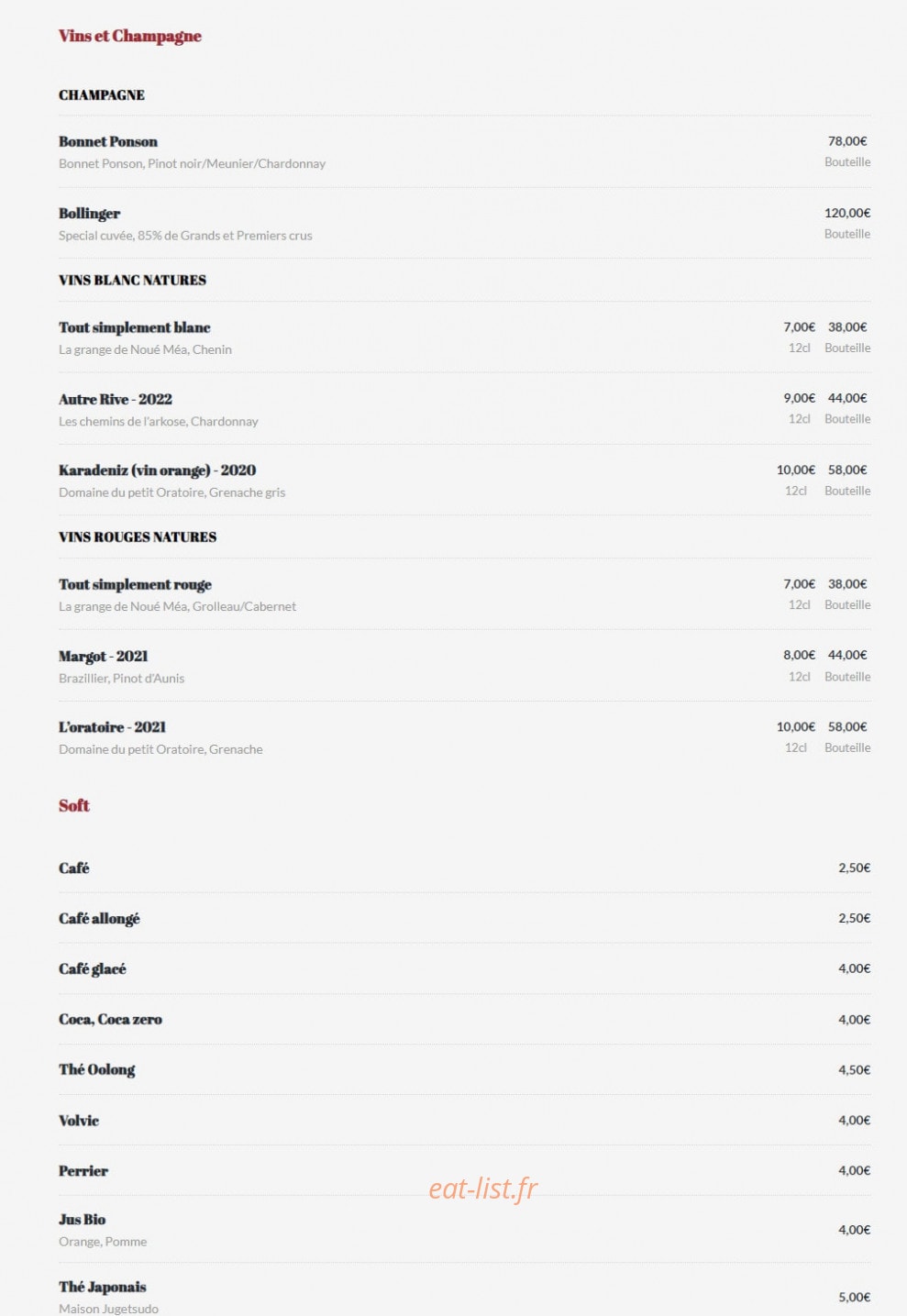Click Coca, Coca zero entry
Screen dimensions: 907x1316
(x=110, y=1019)
